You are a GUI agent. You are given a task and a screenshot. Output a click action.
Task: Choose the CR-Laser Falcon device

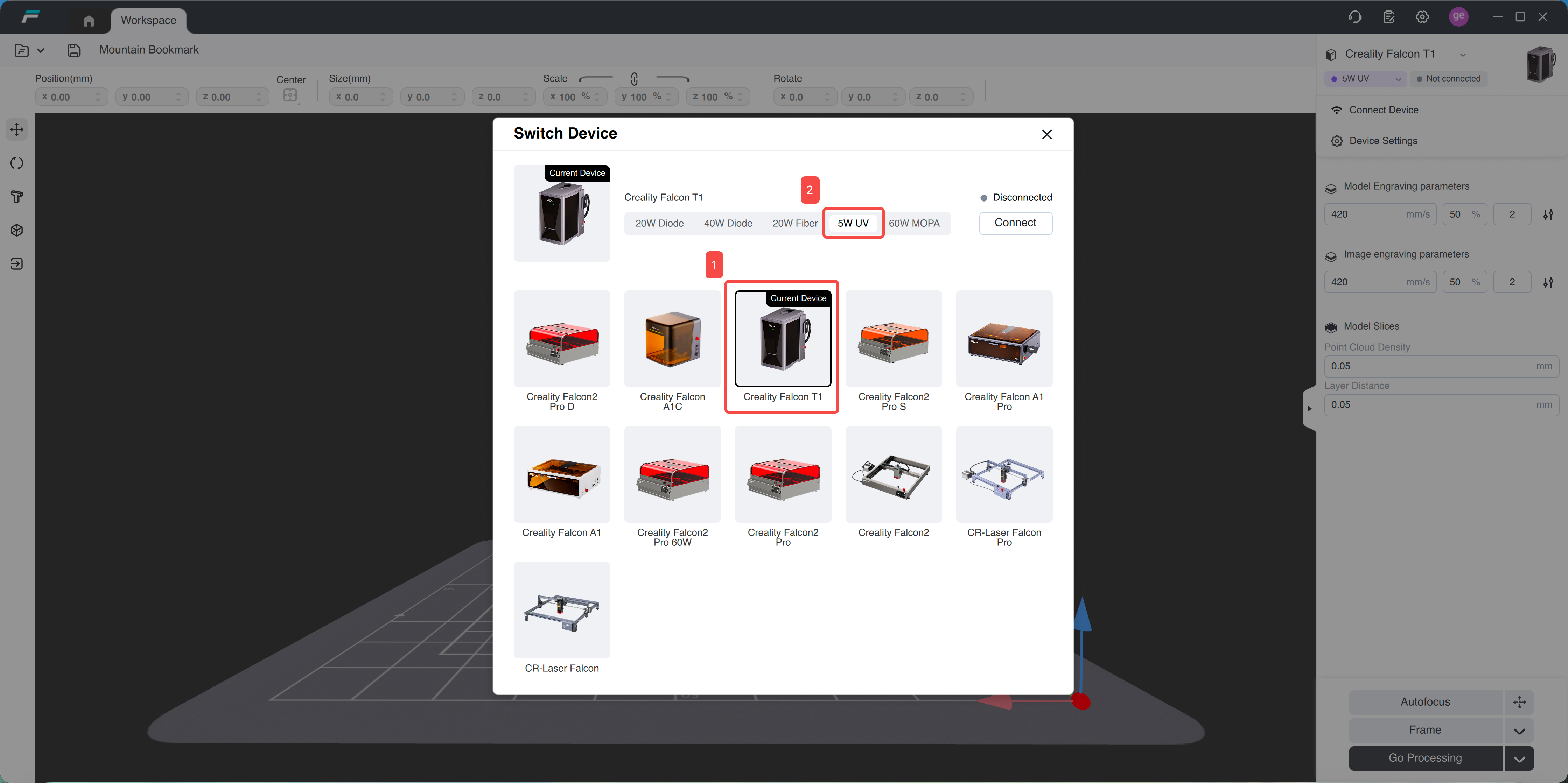[562, 618]
